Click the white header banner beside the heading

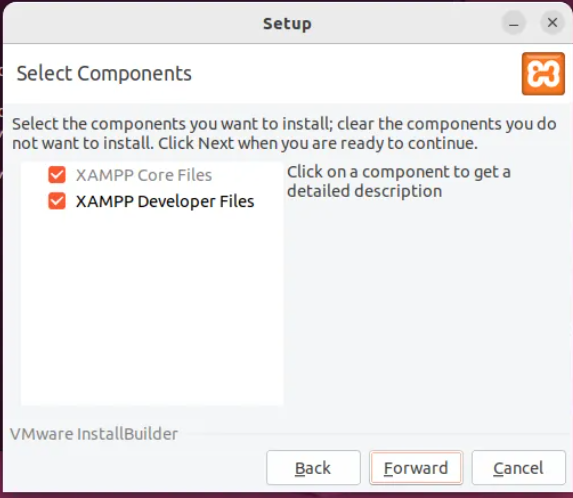point(356,74)
